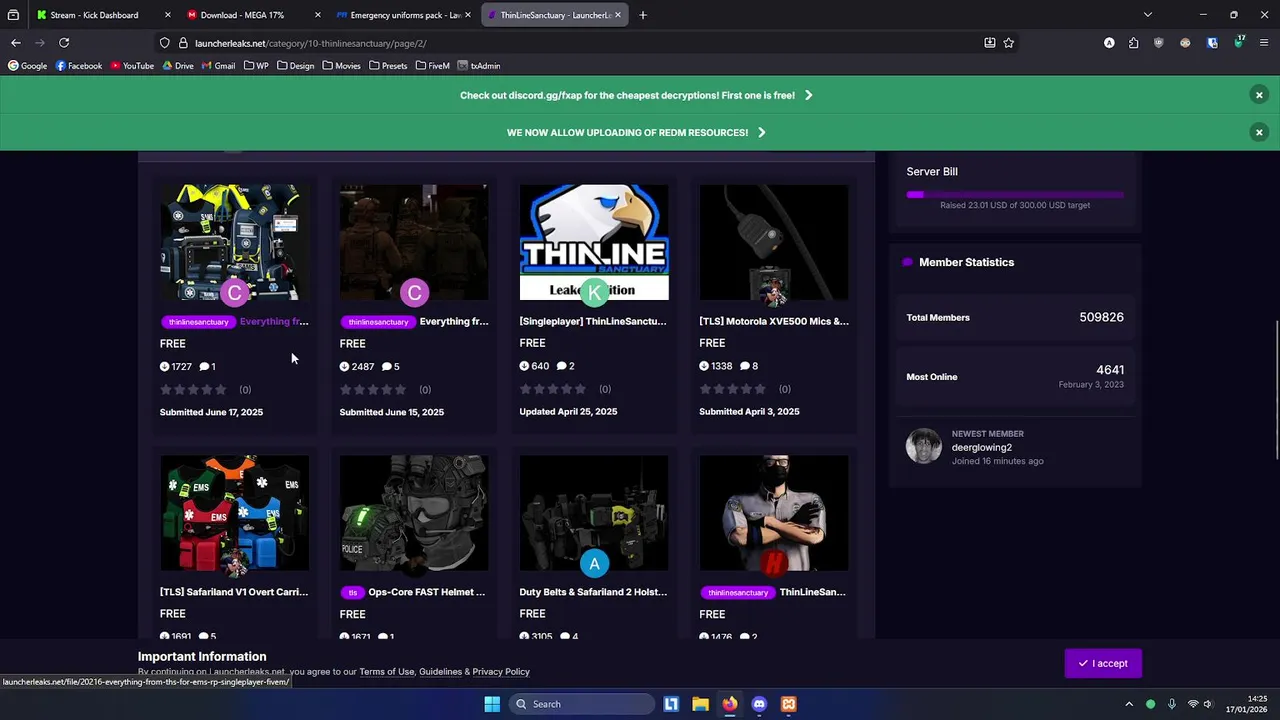
Task: Open the Gmail bookmark
Action: [218, 66]
